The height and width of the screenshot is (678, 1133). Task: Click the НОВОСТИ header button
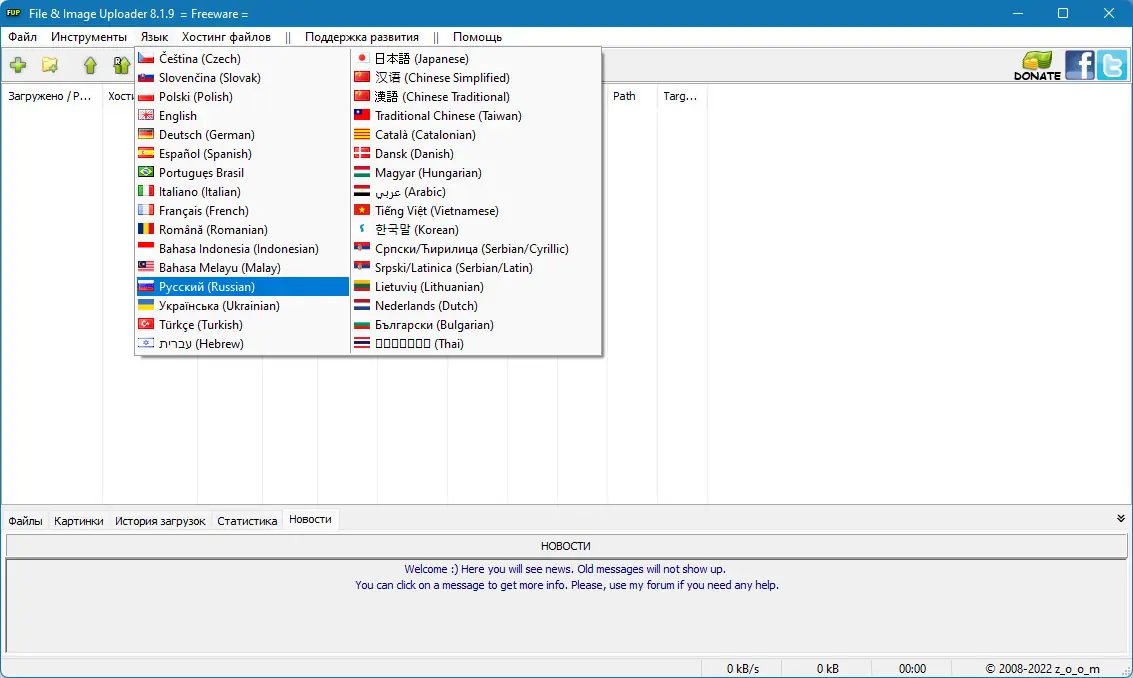(x=566, y=546)
